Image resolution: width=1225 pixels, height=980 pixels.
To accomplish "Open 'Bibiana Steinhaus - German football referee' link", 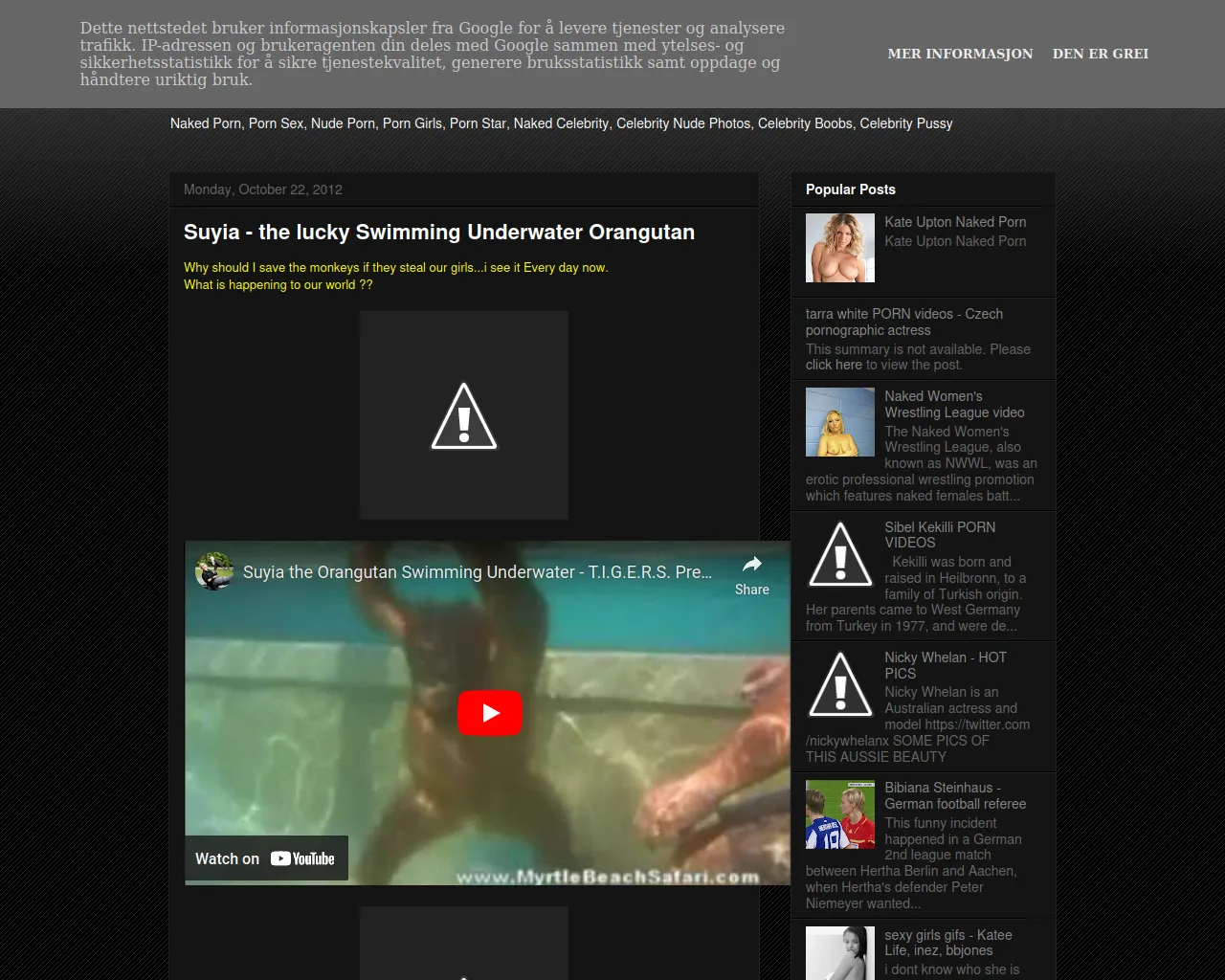I will click(955, 795).
